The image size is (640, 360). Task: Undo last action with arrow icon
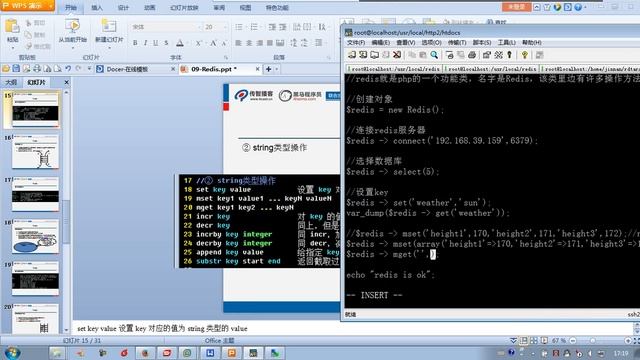click(x=68, y=69)
